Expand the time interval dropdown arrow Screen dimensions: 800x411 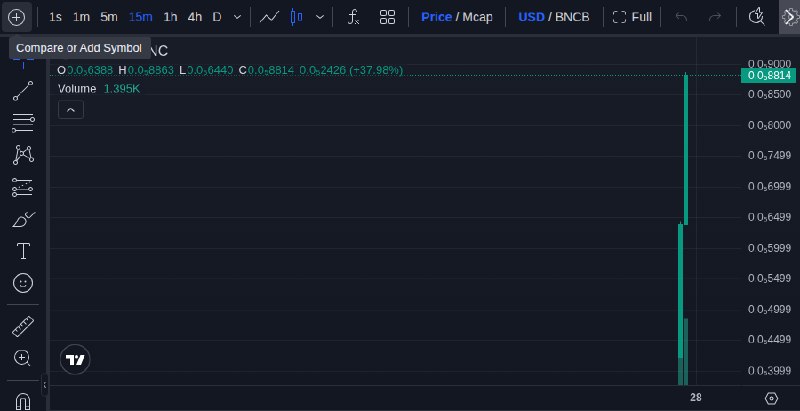[x=237, y=17]
